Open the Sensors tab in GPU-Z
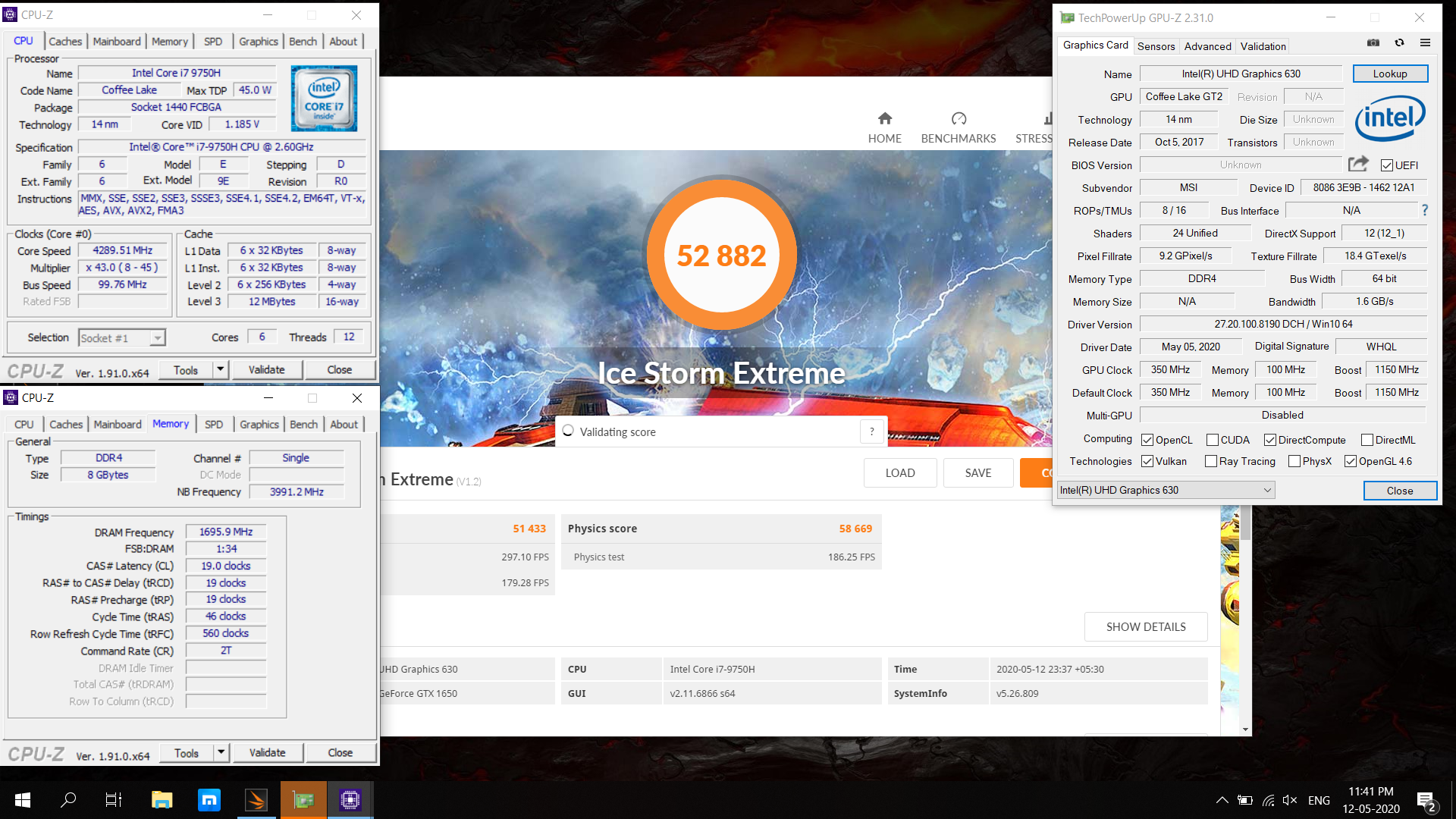The height and width of the screenshot is (819, 1456). (x=1156, y=46)
